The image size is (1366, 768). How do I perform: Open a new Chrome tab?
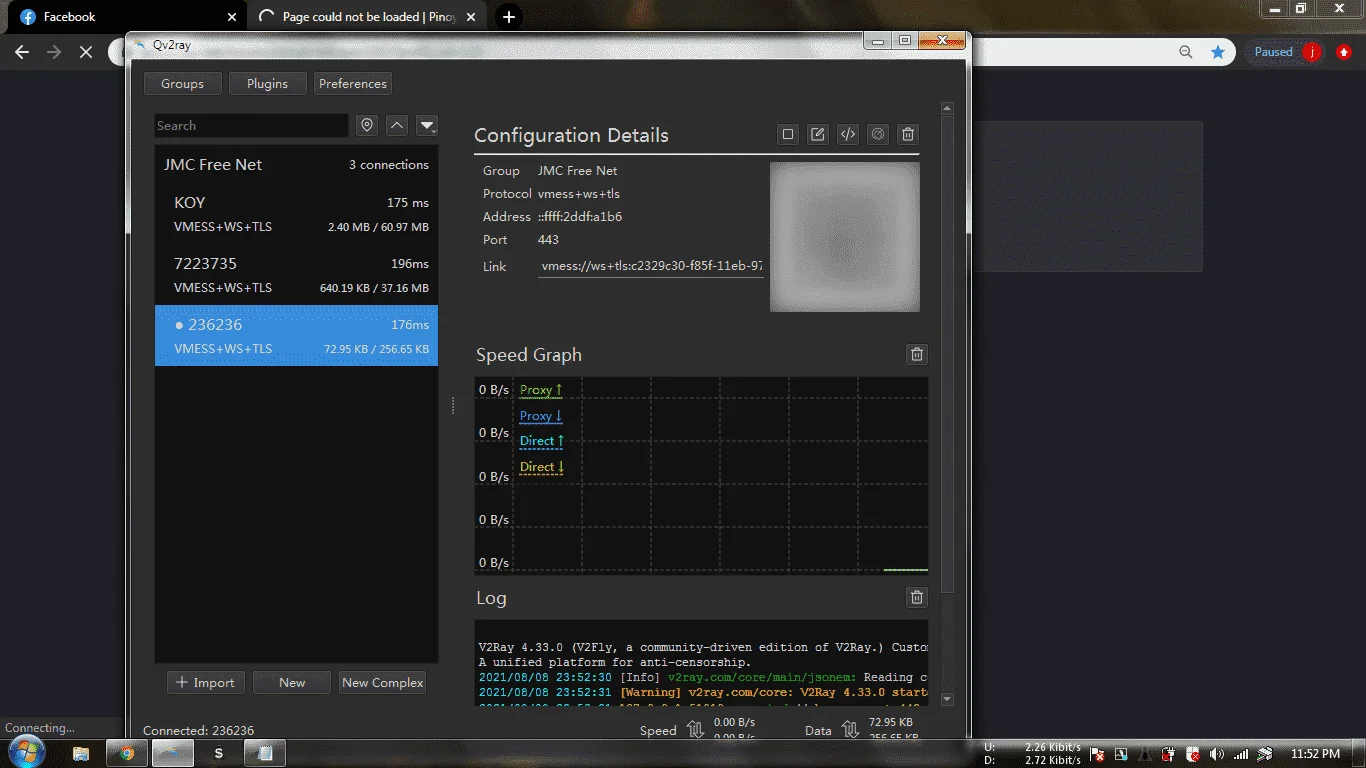click(x=509, y=17)
